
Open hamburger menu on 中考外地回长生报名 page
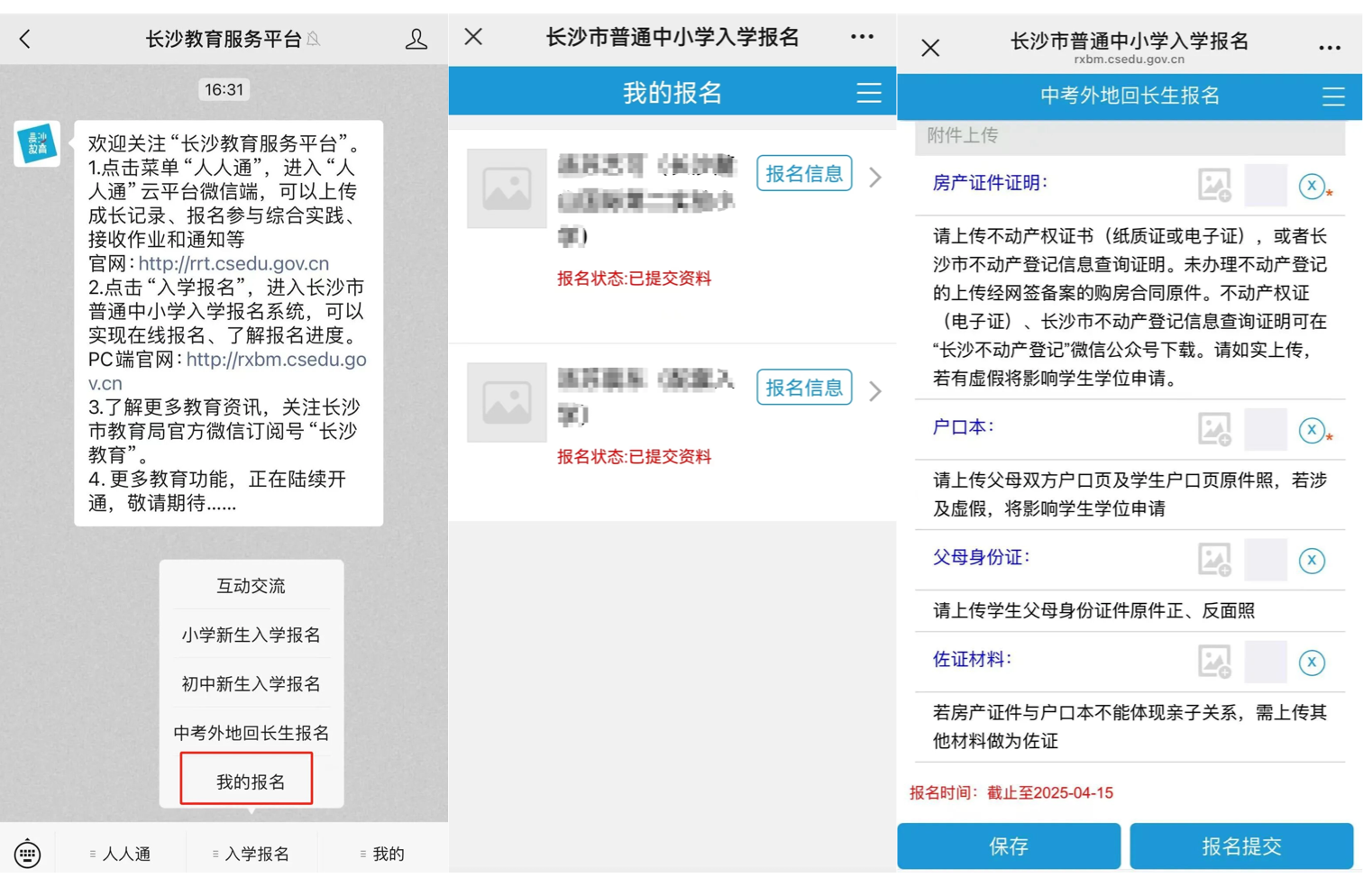tap(1332, 96)
